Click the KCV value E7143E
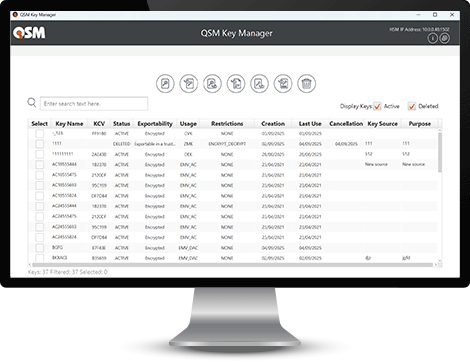 99,248
